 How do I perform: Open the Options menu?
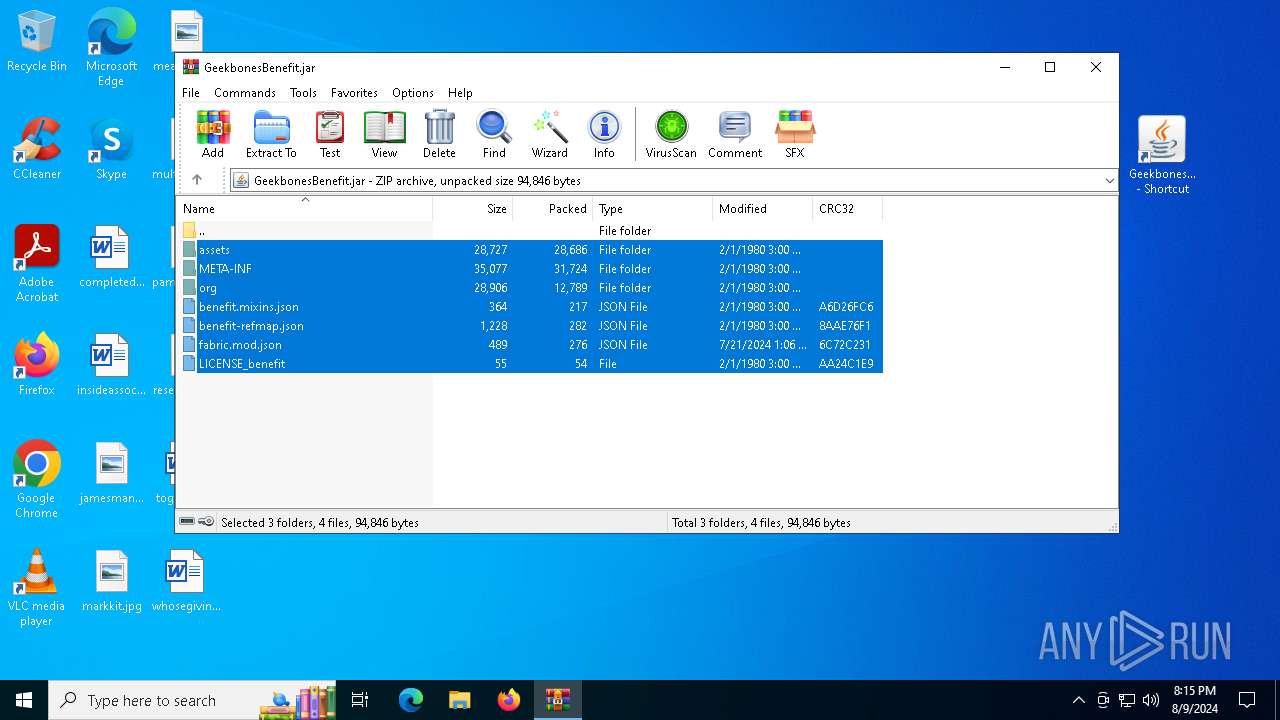point(413,92)
